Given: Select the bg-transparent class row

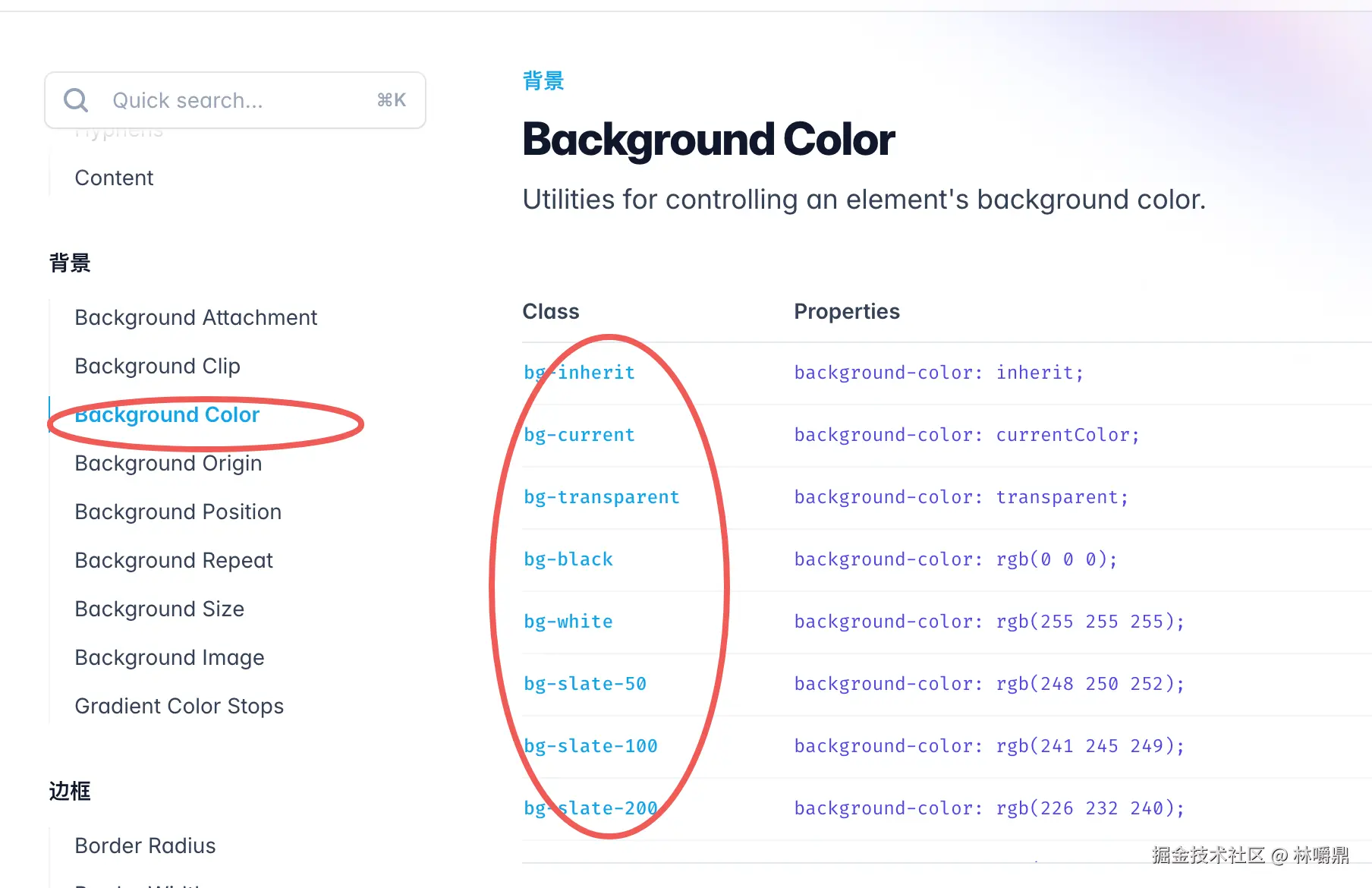Looking at the screenshot, I should coord(601,497).
